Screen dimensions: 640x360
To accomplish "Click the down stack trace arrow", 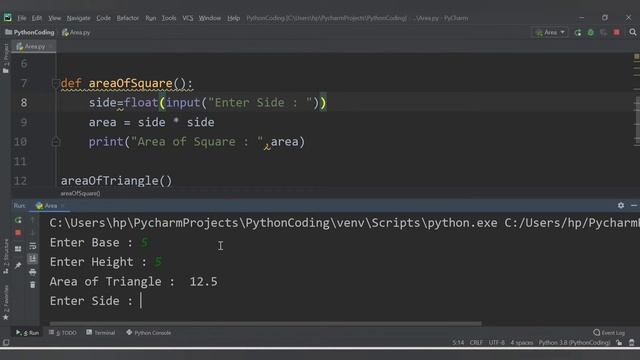I will [33, 233].
